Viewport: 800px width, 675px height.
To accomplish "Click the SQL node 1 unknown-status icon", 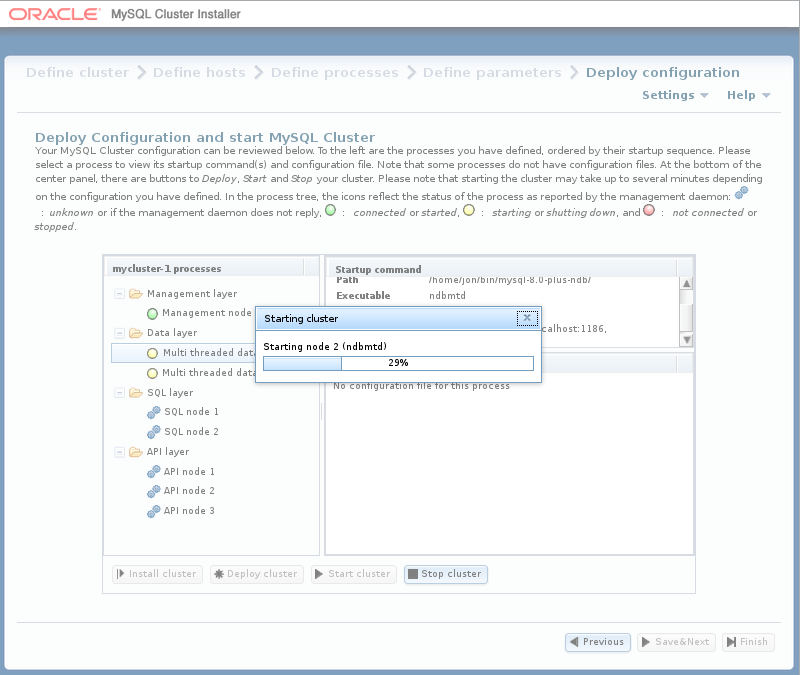I will (153, 412).
